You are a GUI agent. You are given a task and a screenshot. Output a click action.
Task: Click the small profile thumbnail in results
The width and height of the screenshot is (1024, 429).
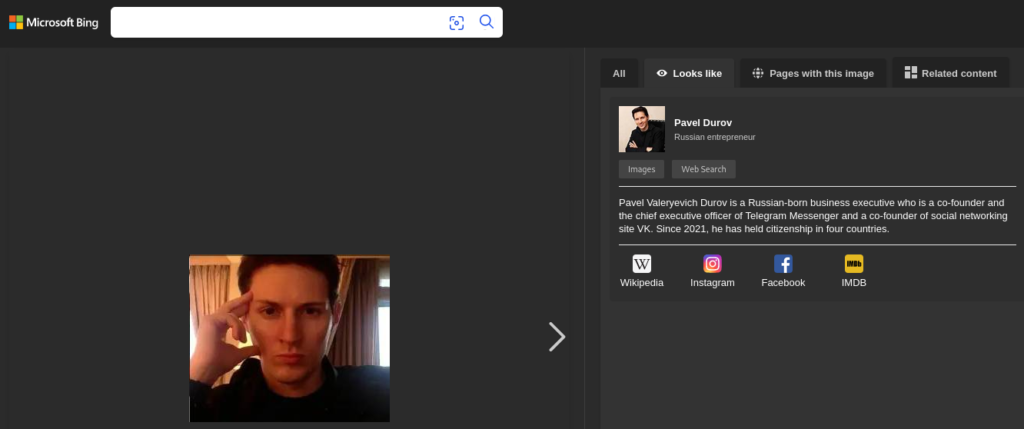pos(642,129)
